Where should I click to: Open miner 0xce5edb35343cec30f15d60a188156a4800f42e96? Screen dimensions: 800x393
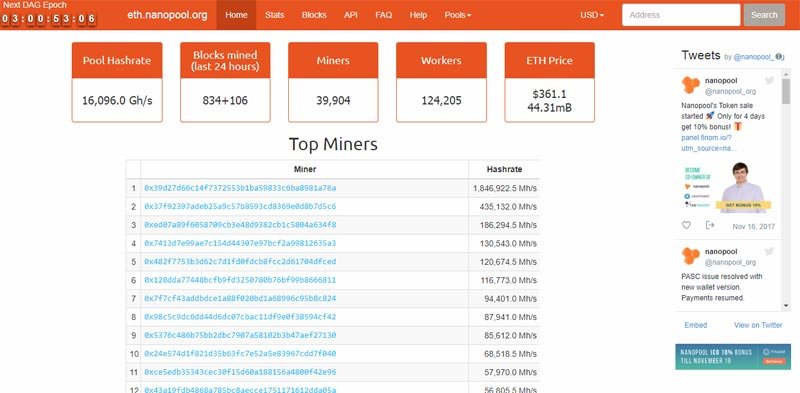(240, 372)
